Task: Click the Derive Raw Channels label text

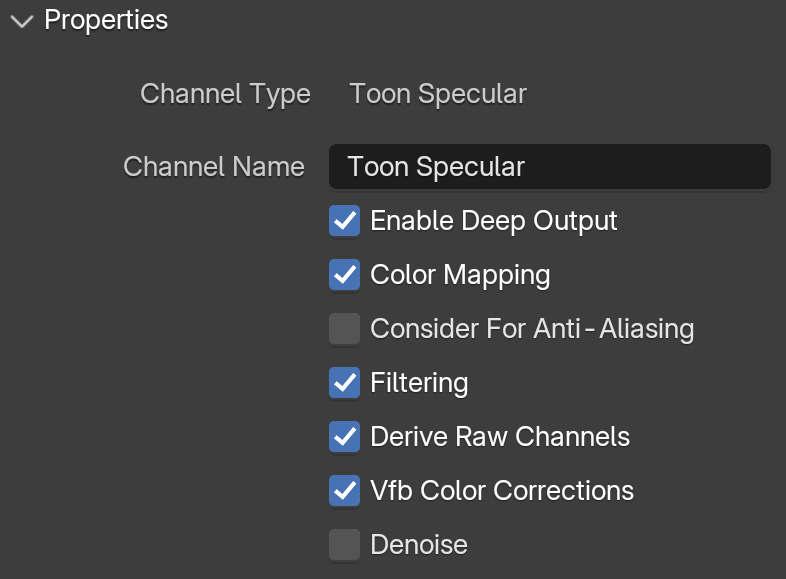Action: click(x=500, y=437)
